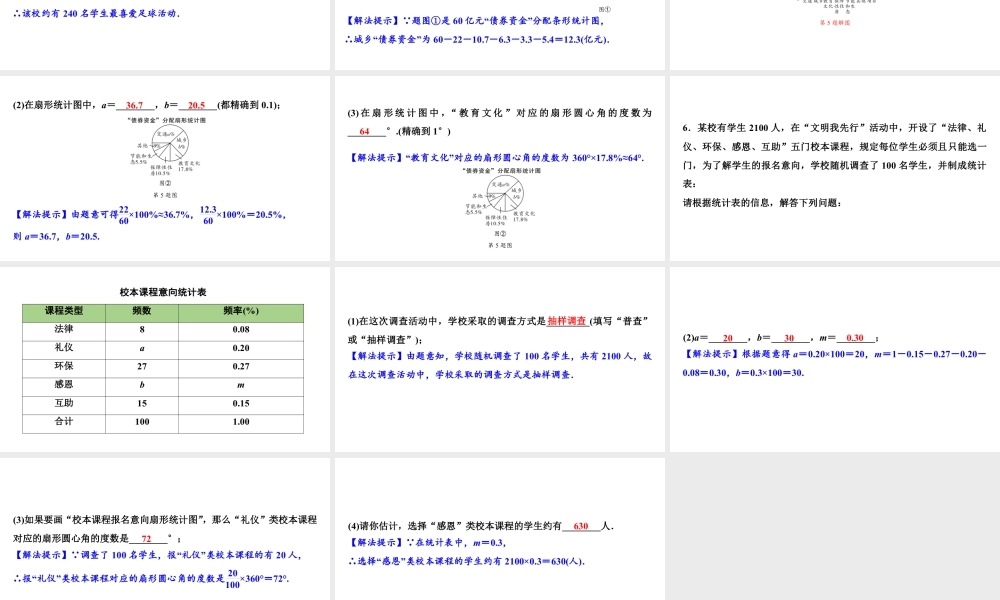Viewport: 1000px width, 600px height.
Task: Click the "其他" sector label on chart left
Action: click(141, 145)
